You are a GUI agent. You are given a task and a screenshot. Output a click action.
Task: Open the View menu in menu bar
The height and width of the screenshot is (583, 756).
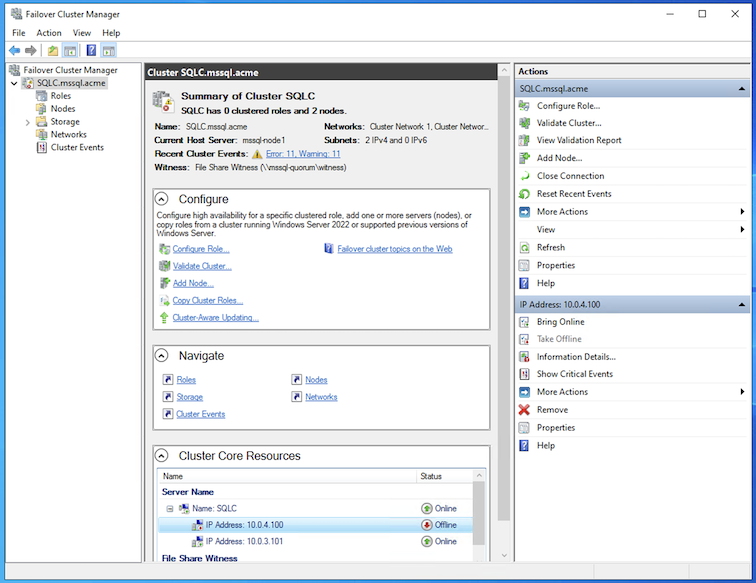[81, 33]
